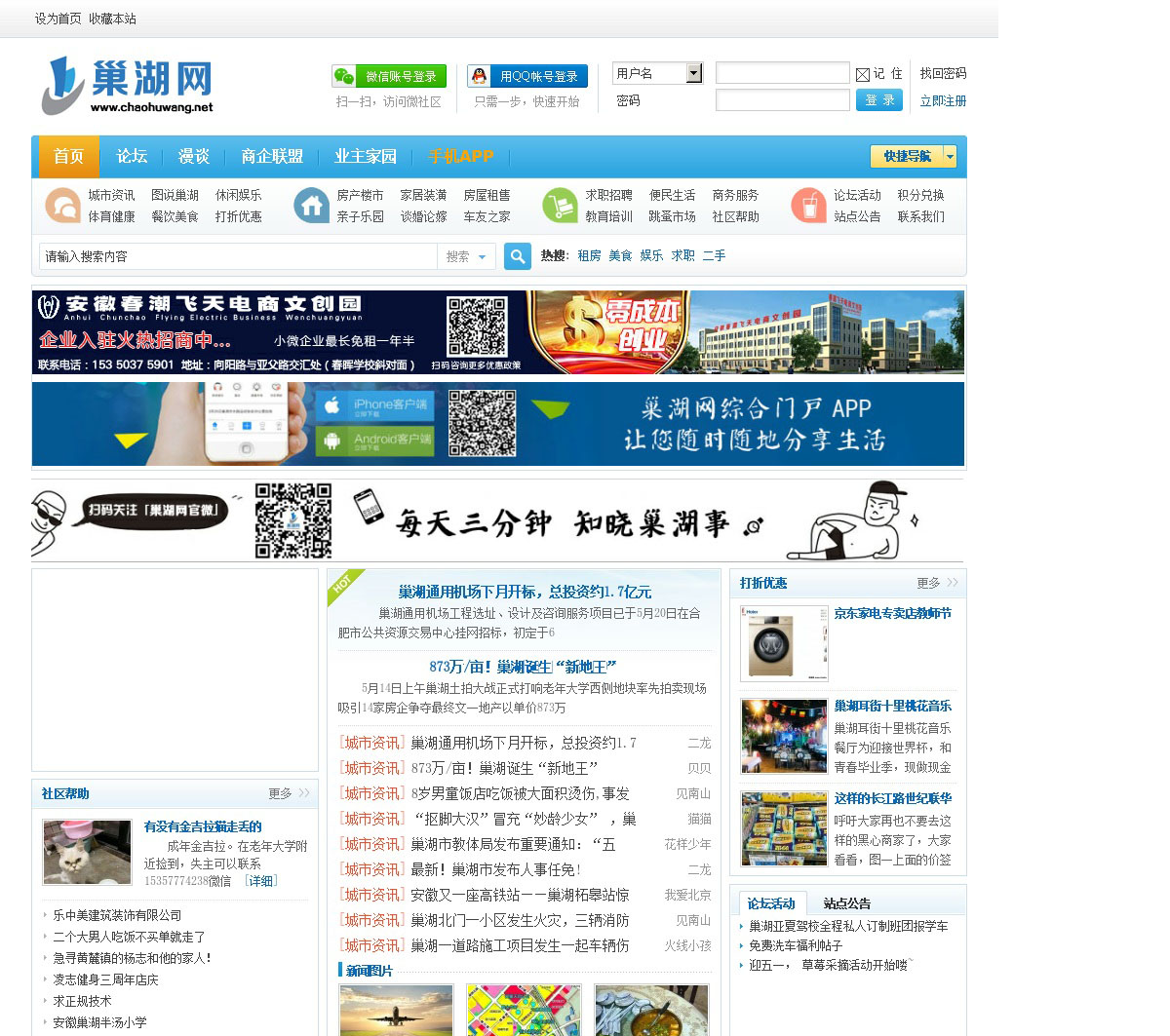
Task: Select the 首页 navigation tab
Action: (x=68, y=156)
